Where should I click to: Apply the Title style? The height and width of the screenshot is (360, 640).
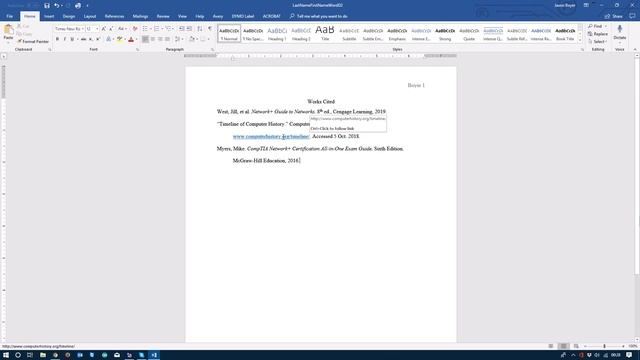325,33
